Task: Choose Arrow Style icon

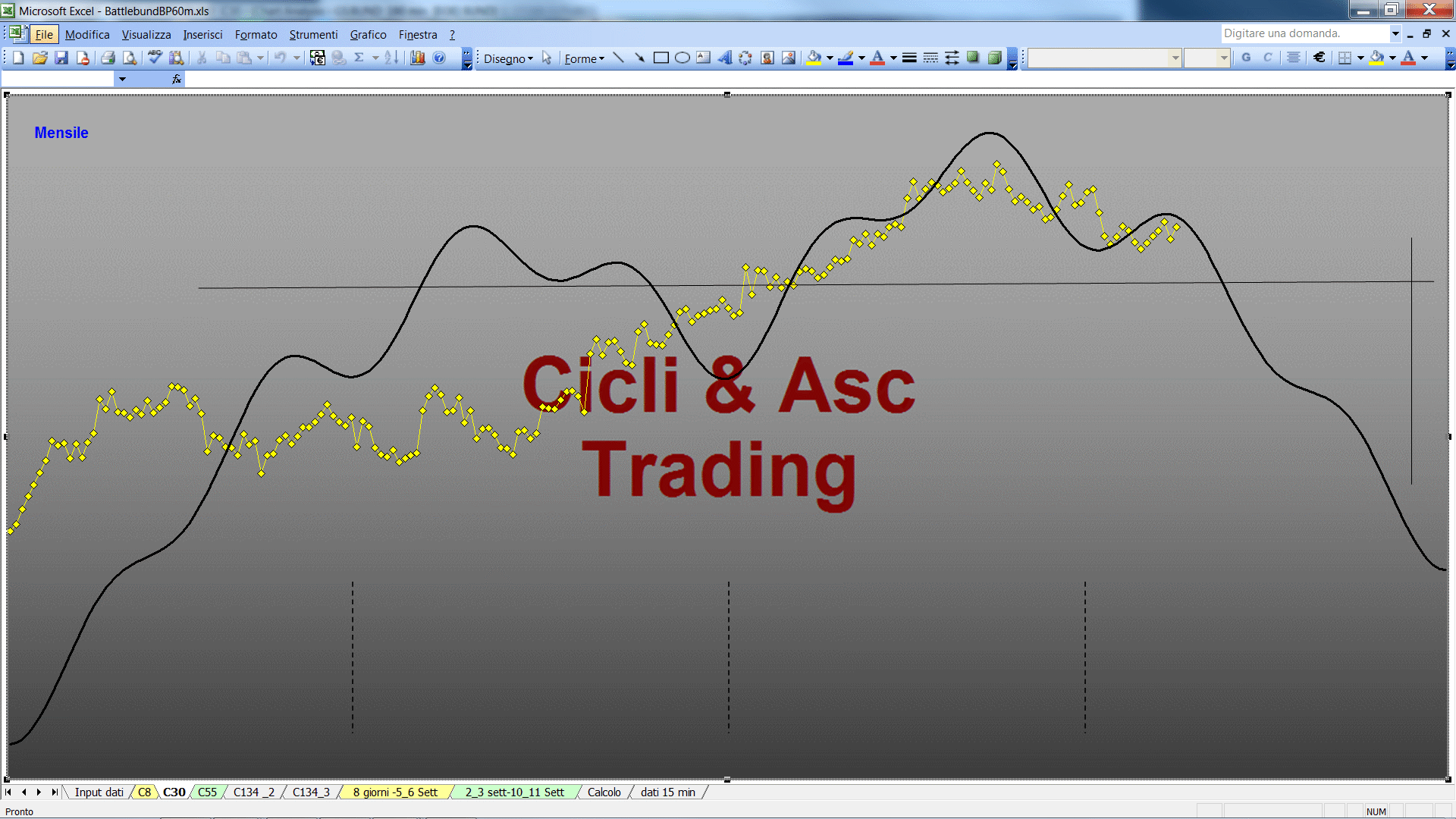Action: tap(952, 58)
